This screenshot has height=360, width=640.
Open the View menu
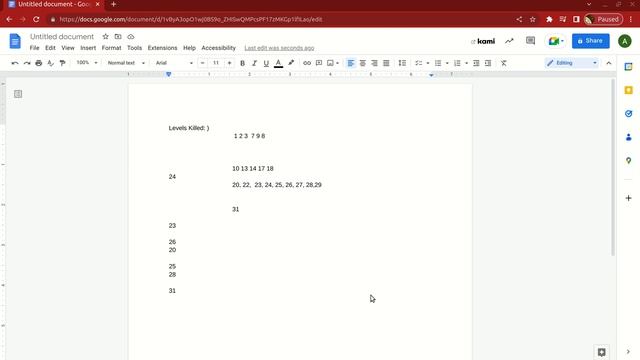(68, 48)
